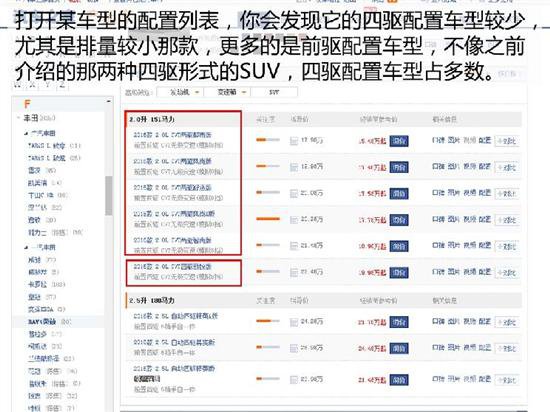Viewport: 550px width, 412px height.
Task: Click calculator icon beside the 17.98万 price
Action: 294,141
